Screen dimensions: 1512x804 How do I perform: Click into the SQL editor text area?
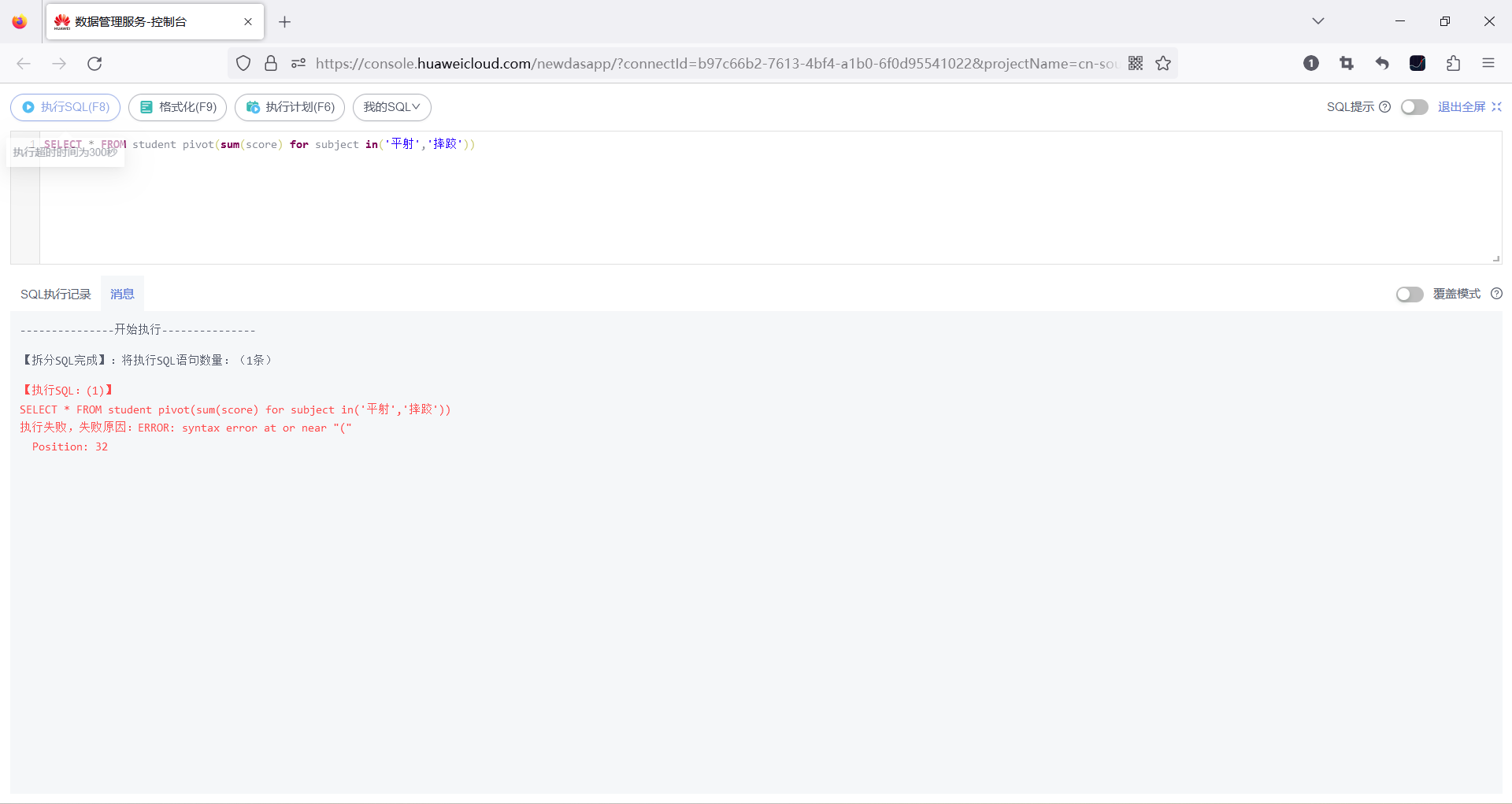(x=770, y=198)
